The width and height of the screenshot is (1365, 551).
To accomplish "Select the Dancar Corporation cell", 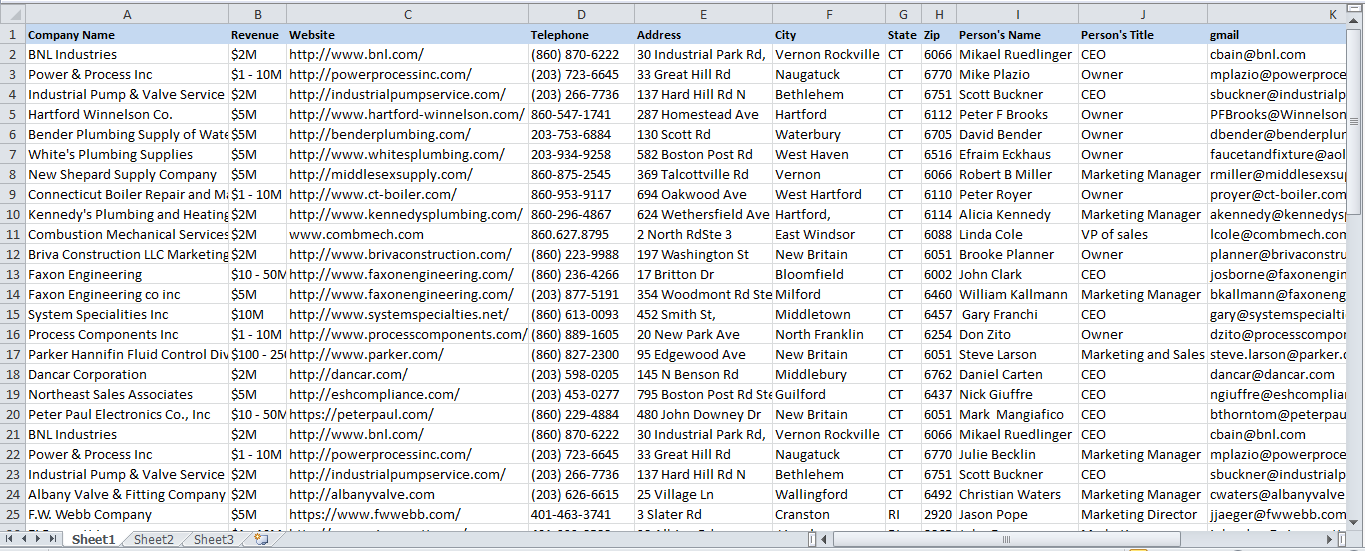I will (x=127, y=374).
